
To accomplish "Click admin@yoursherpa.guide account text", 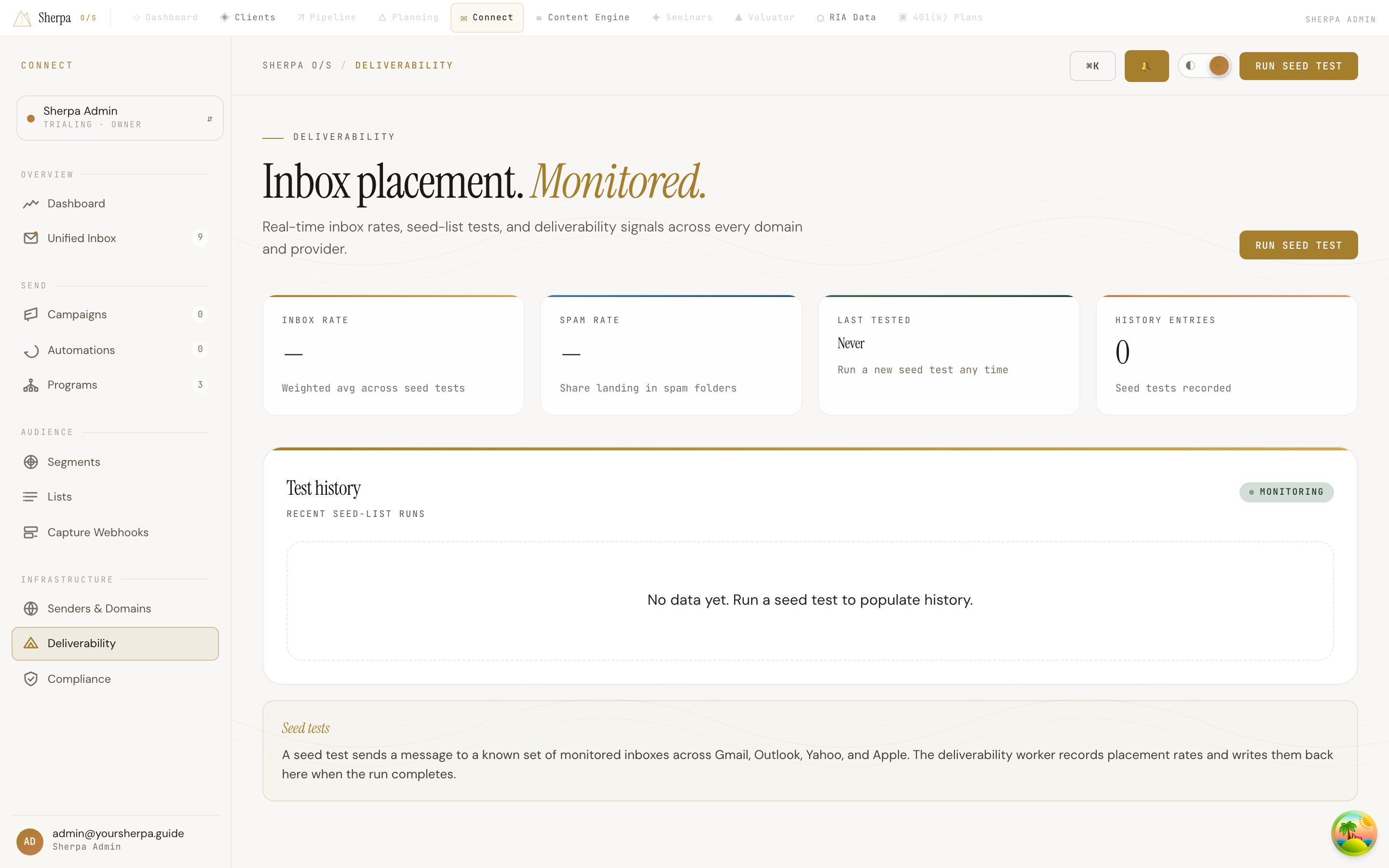I will tap(118, 833).
